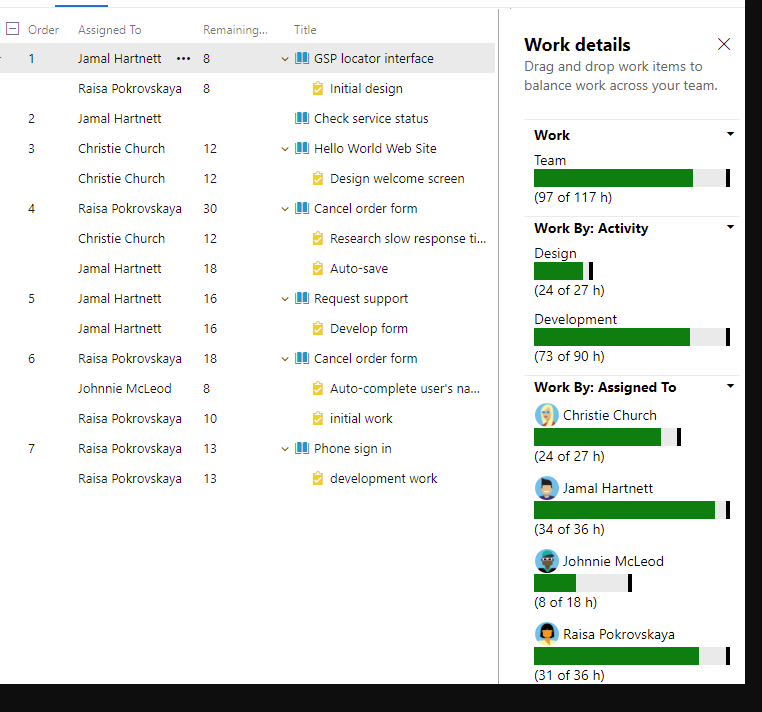Collapse the order 6 Cancel order form row

285,359
